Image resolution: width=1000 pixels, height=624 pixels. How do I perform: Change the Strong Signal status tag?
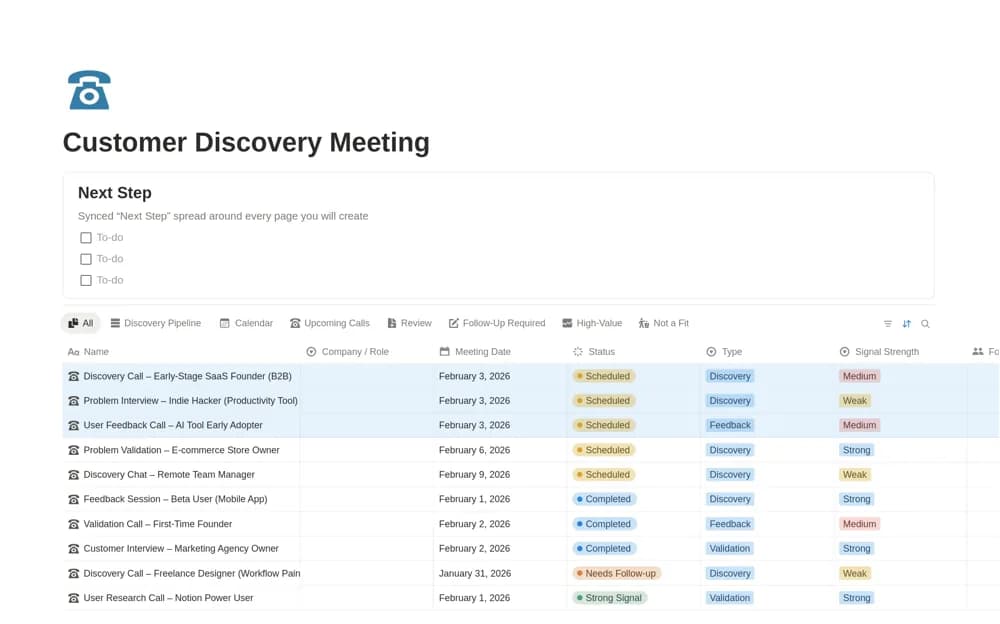coord(610,598)
